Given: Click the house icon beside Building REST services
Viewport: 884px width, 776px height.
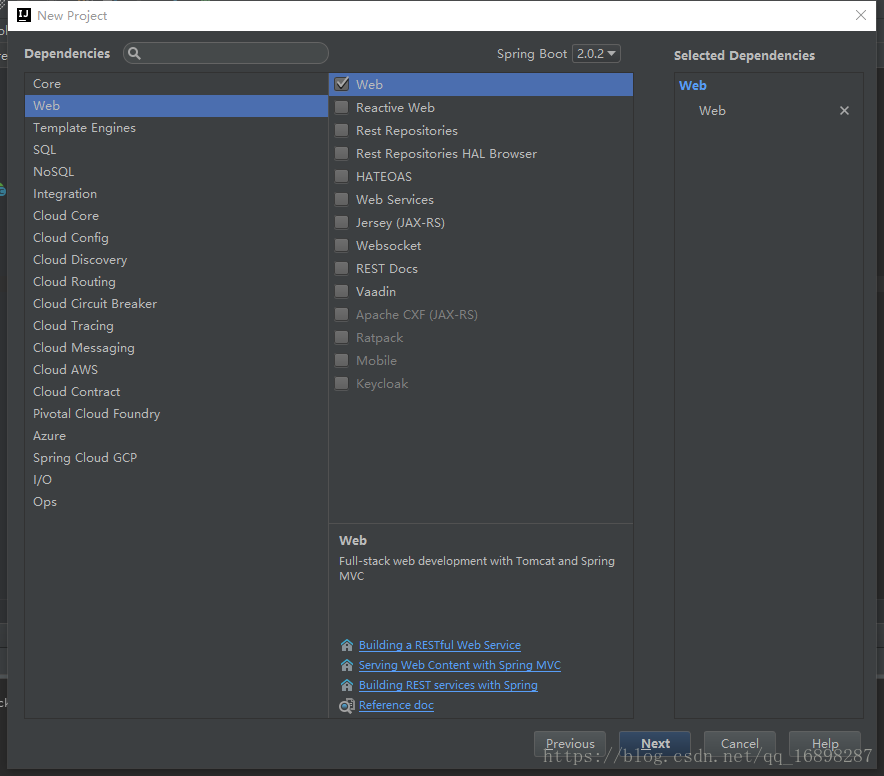Looking at the screenshot, I should pyautogui.click(x=347, y=685).
